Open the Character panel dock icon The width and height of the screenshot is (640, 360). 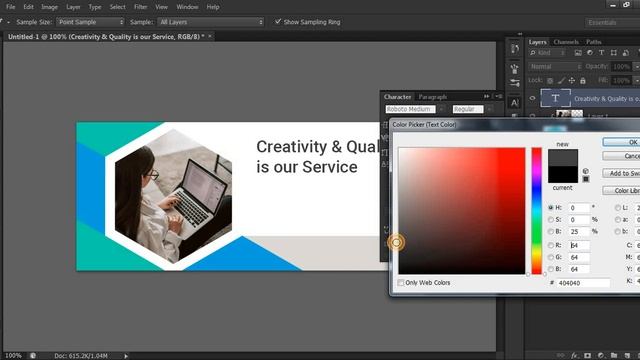tap(515, 102)
